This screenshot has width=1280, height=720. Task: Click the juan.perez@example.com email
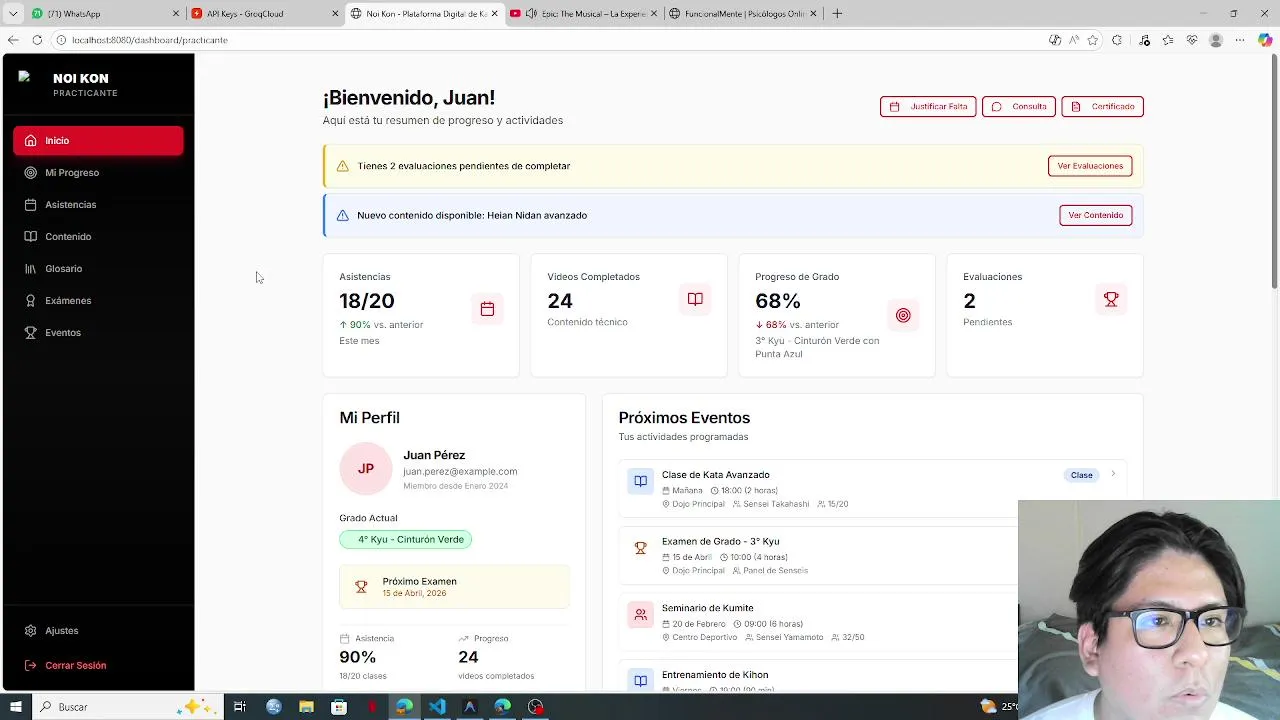point(460,472)
